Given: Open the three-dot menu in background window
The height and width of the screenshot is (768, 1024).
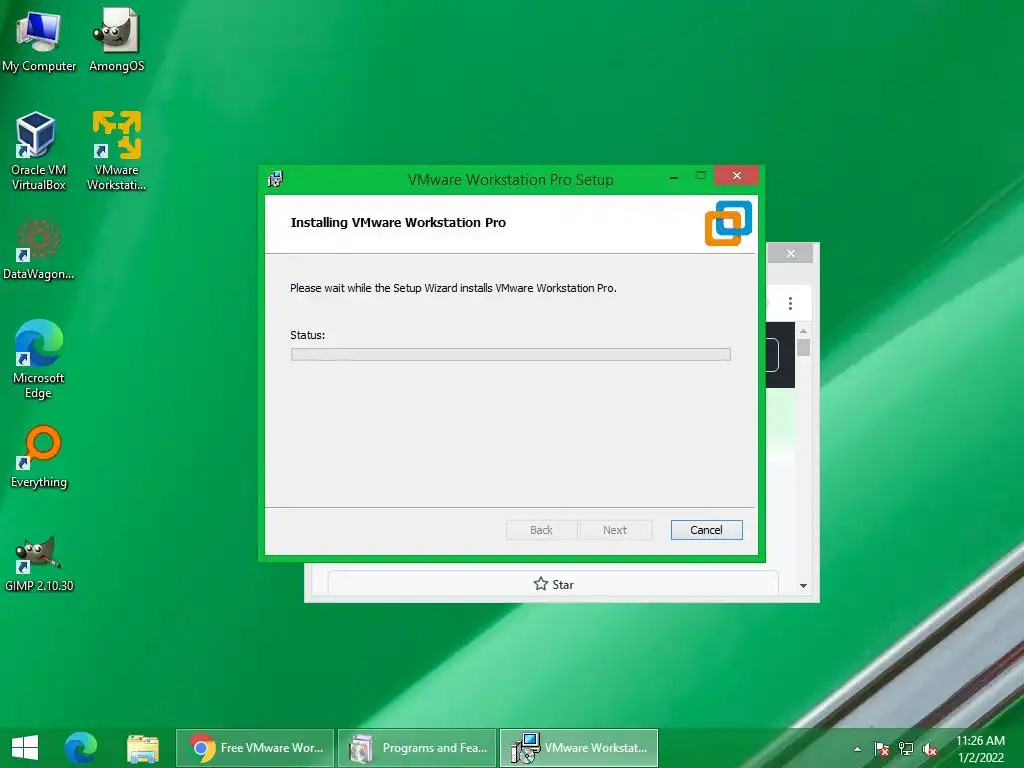Looking at the screenshot, I should click(x=790, y=303).
